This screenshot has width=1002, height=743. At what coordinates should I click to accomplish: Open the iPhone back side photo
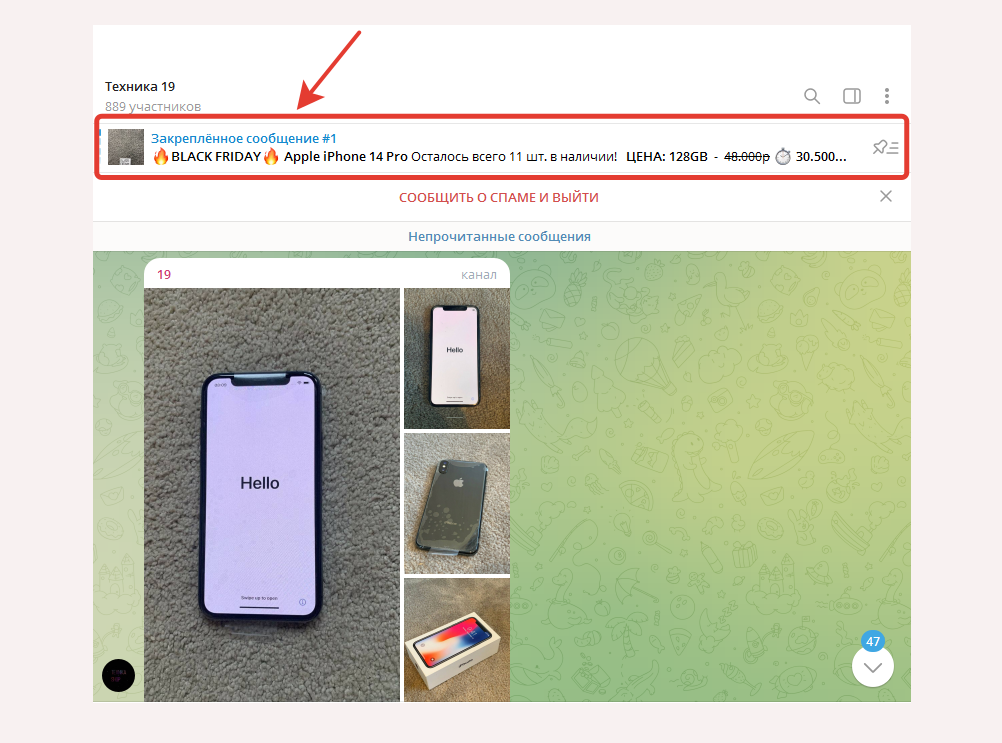[x=457, y=503]
